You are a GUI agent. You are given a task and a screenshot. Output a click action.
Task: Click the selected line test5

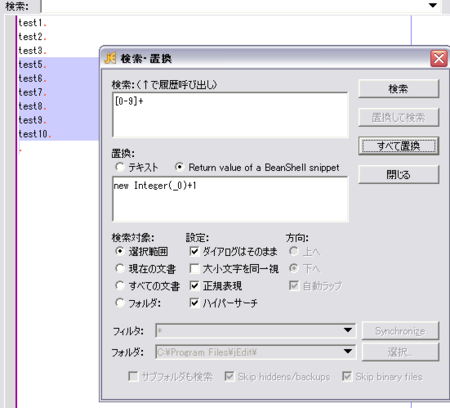coord(31,64)
